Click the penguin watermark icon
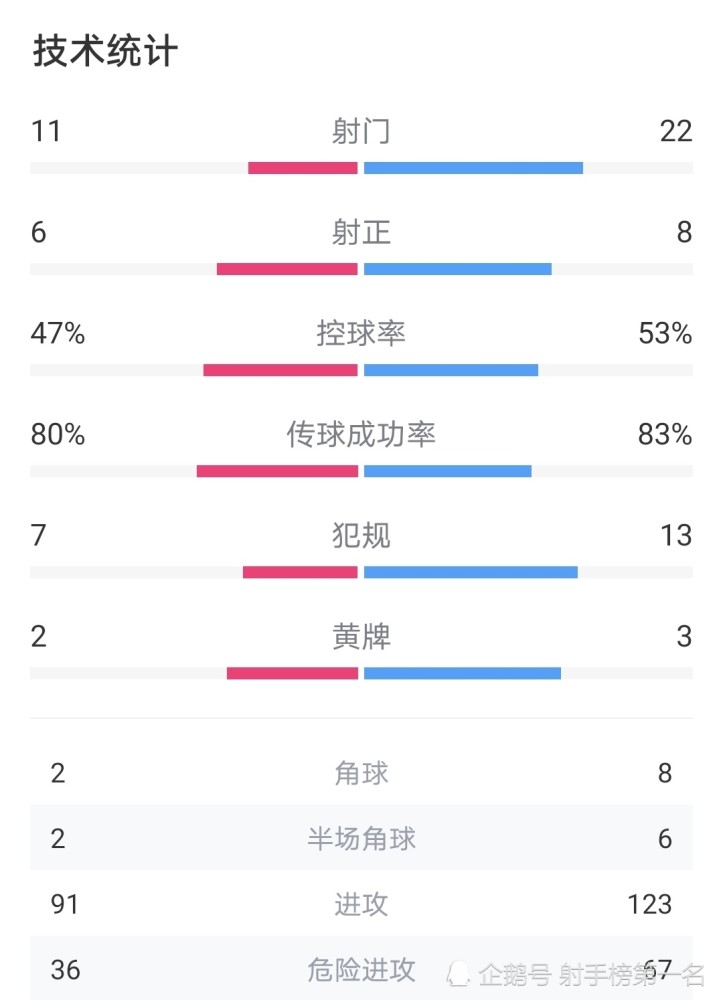 [x=458, y=974]
